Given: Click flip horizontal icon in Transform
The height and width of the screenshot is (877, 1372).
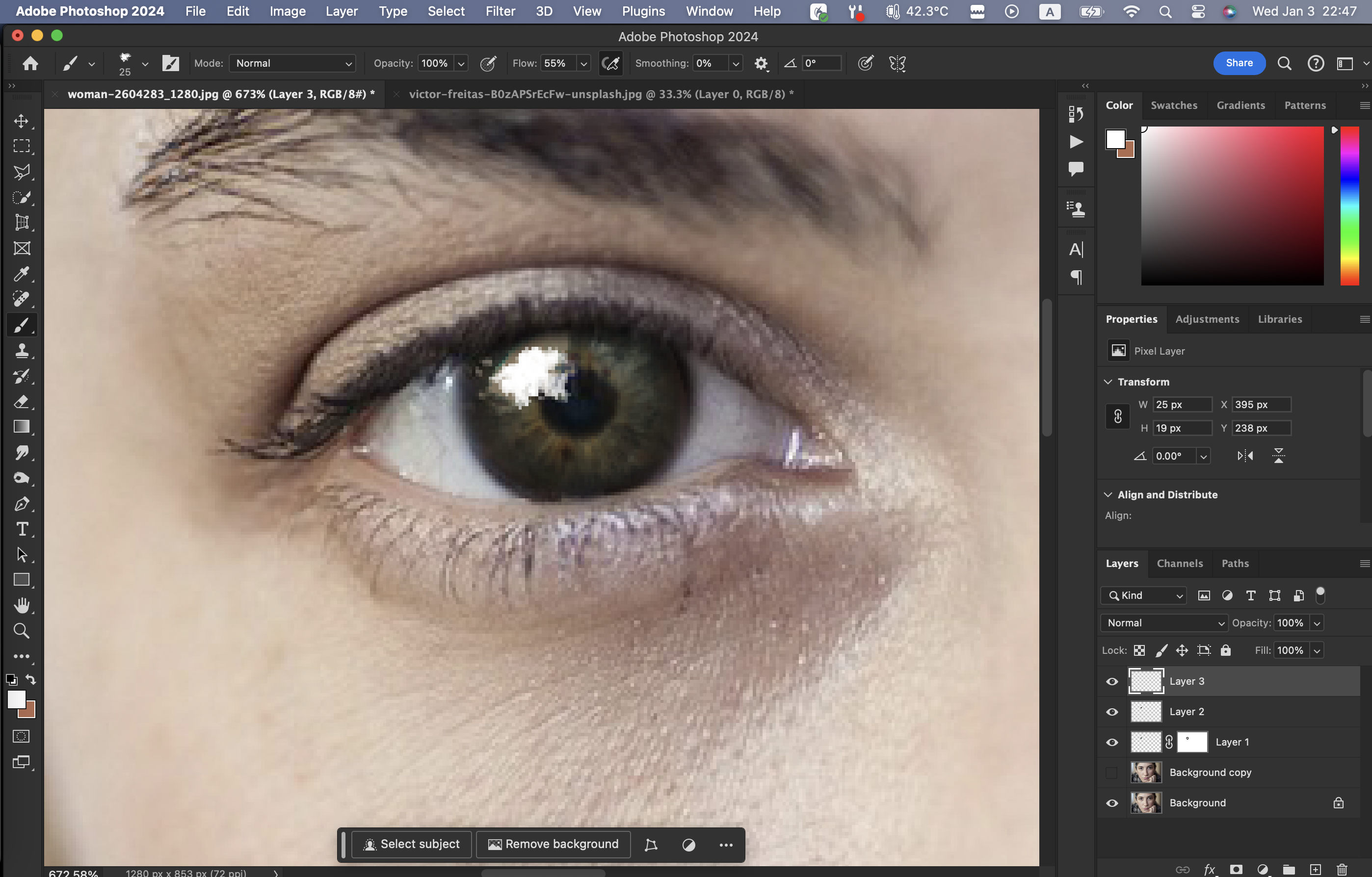Looking at the screenshot, I should pyautogui.click(x=1245, y=456).
